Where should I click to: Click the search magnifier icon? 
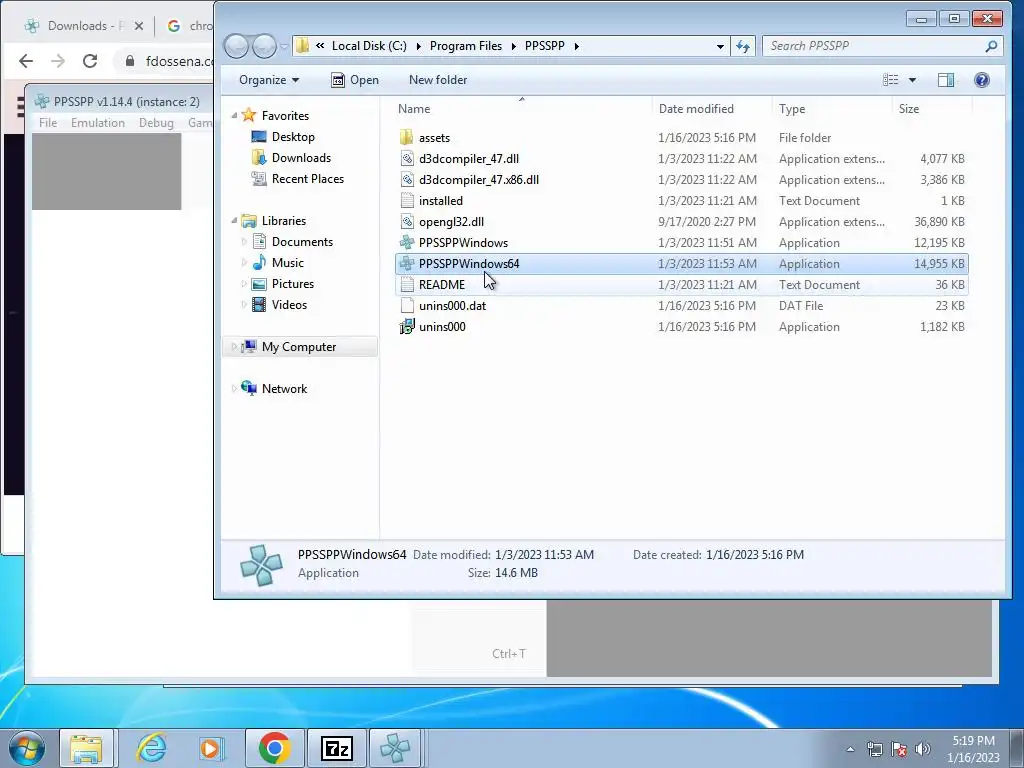(x=991, y=46)
